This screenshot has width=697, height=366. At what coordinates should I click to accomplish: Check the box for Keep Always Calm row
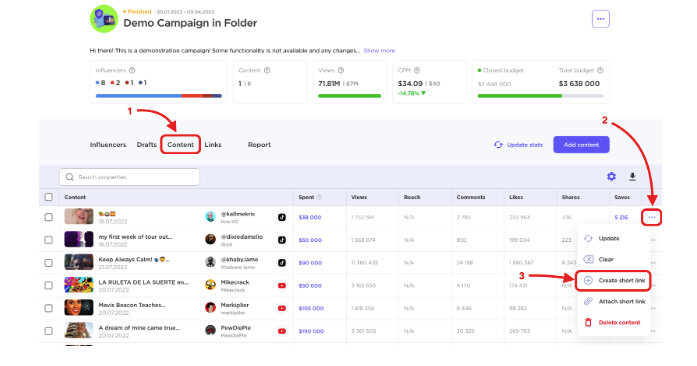(x=49, y=262)
